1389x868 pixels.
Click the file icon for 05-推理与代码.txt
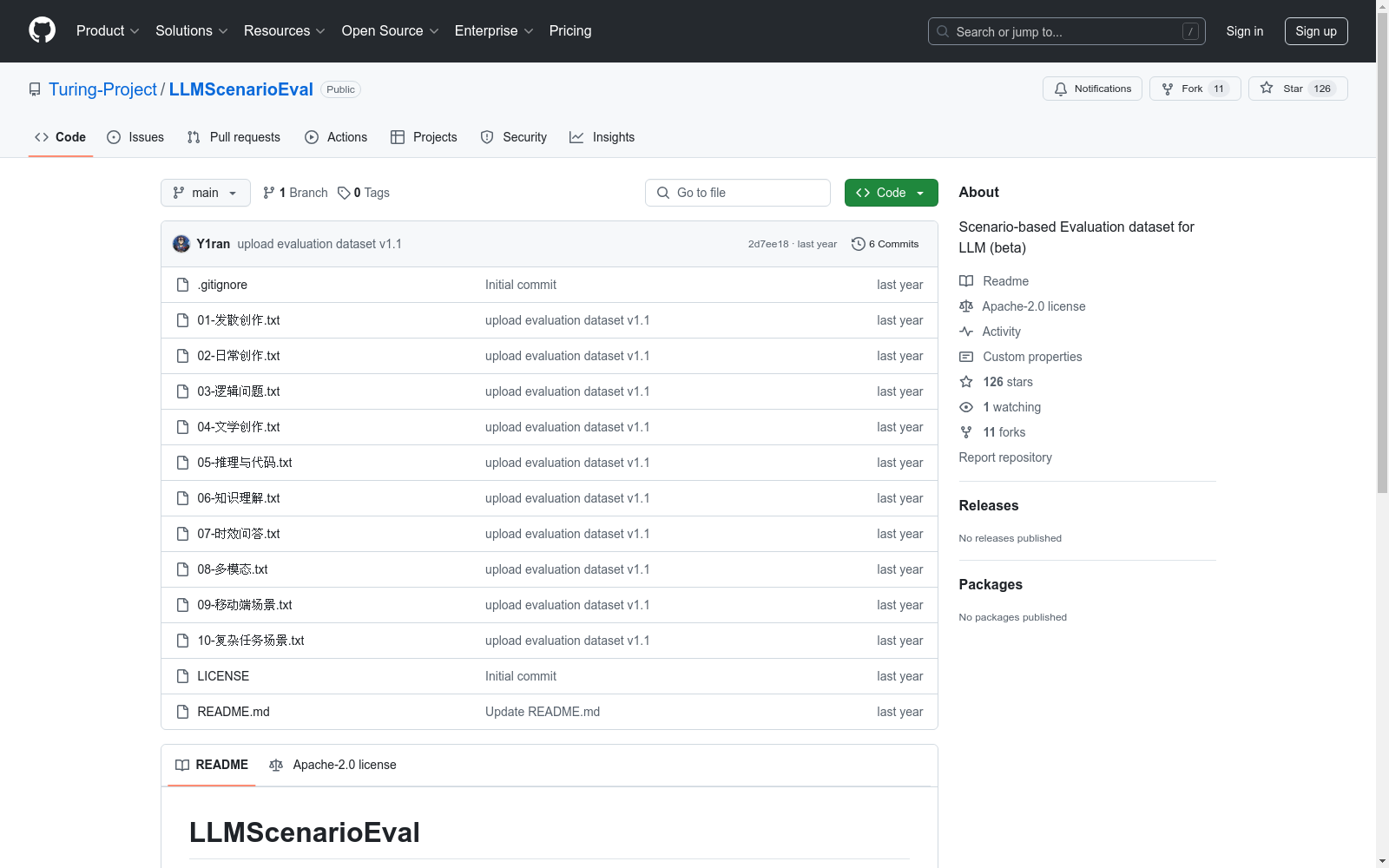click(182, 463)
